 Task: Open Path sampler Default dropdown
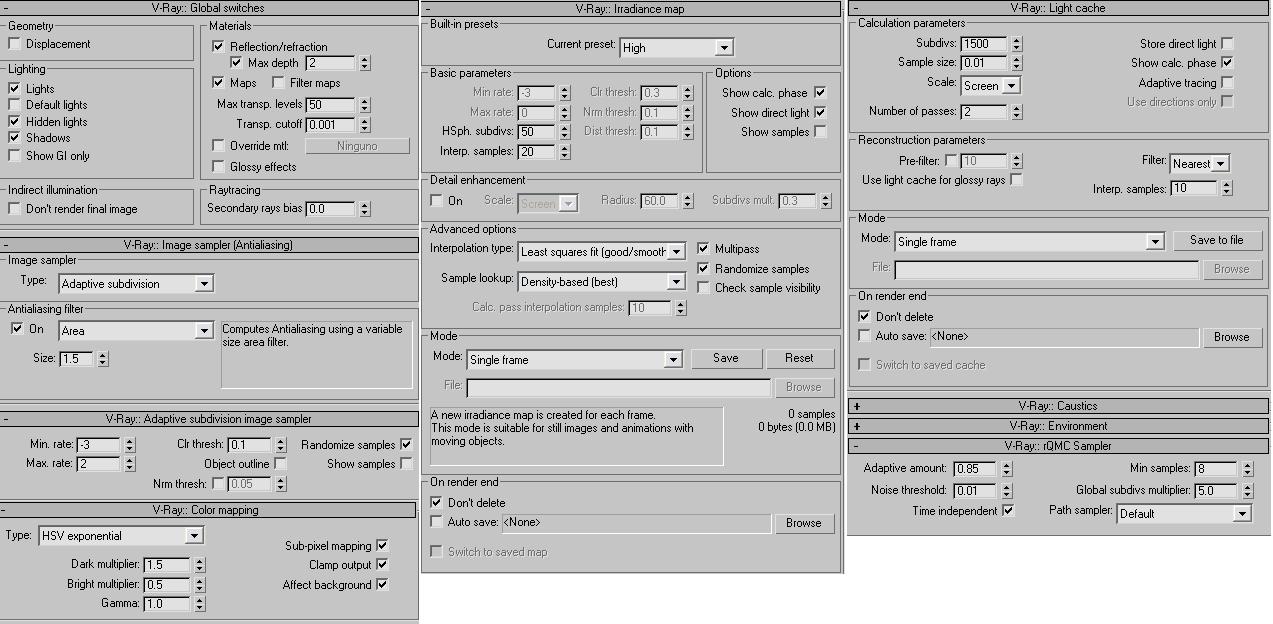pyautogui.click(x=1184, y=514)
